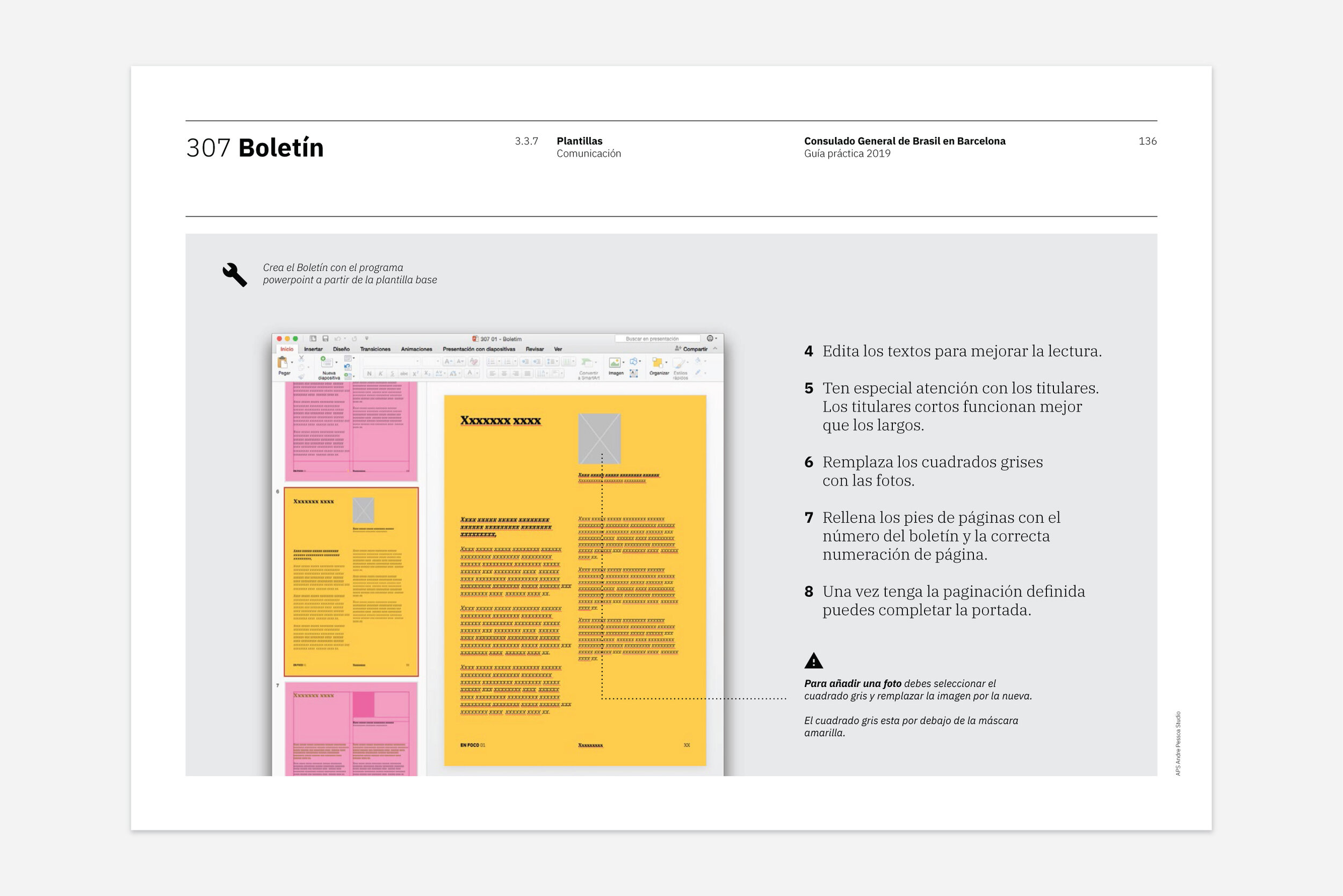
Task: Collapse the ribbon with the chevron
Action: tap(715, 349)
